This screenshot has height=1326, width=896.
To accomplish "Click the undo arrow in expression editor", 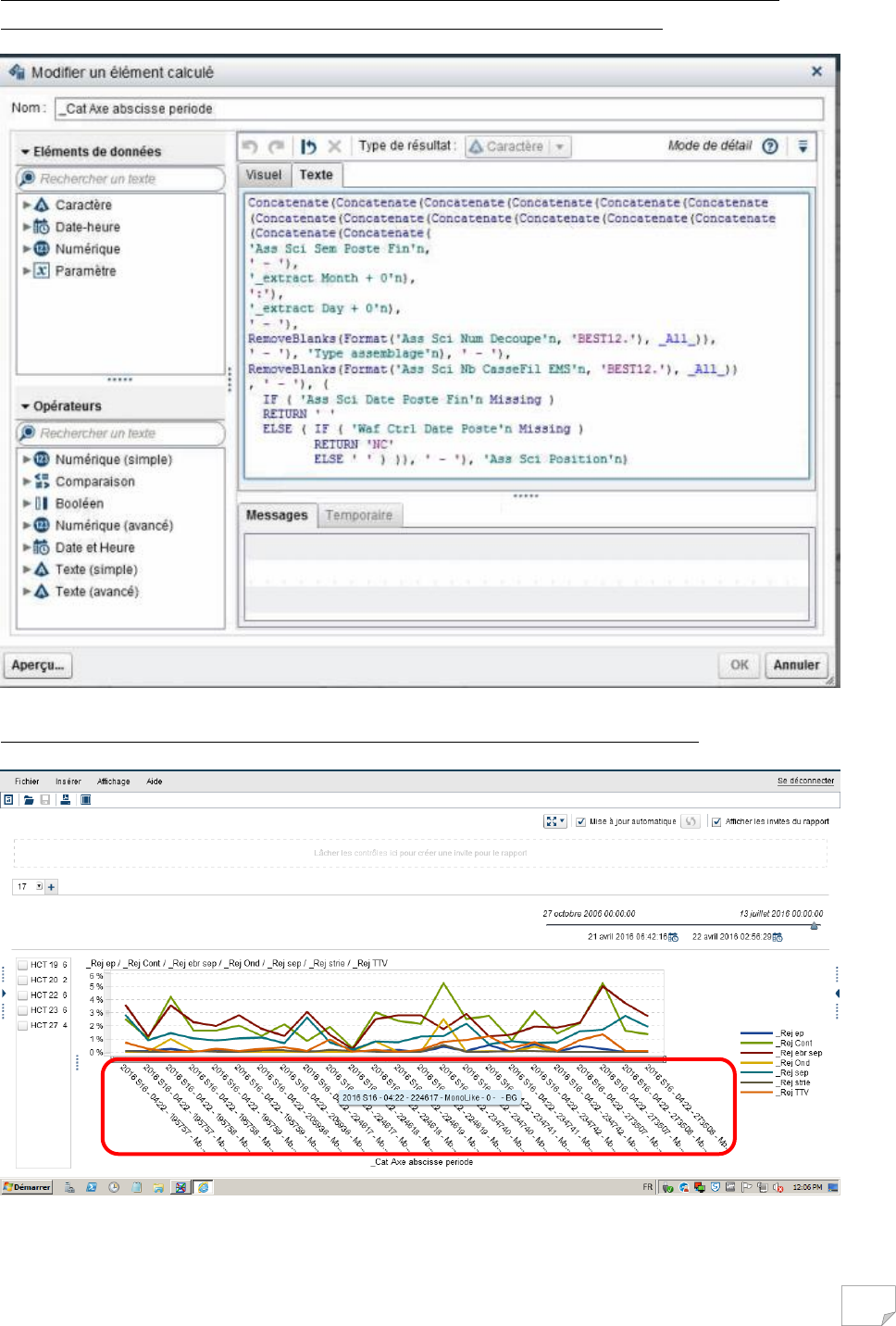I will click(x=250, y=146).
